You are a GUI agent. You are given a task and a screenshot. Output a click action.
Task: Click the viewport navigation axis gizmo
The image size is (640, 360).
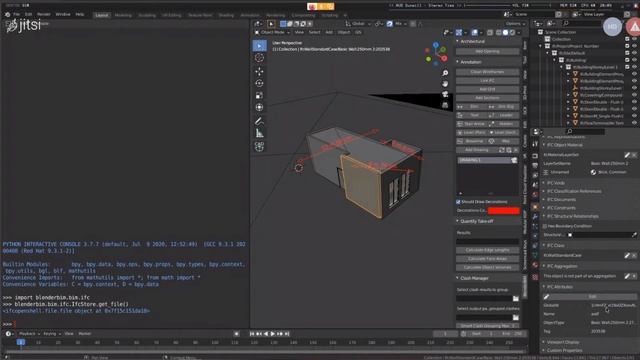pyautogui.click(x=436, y=53)
